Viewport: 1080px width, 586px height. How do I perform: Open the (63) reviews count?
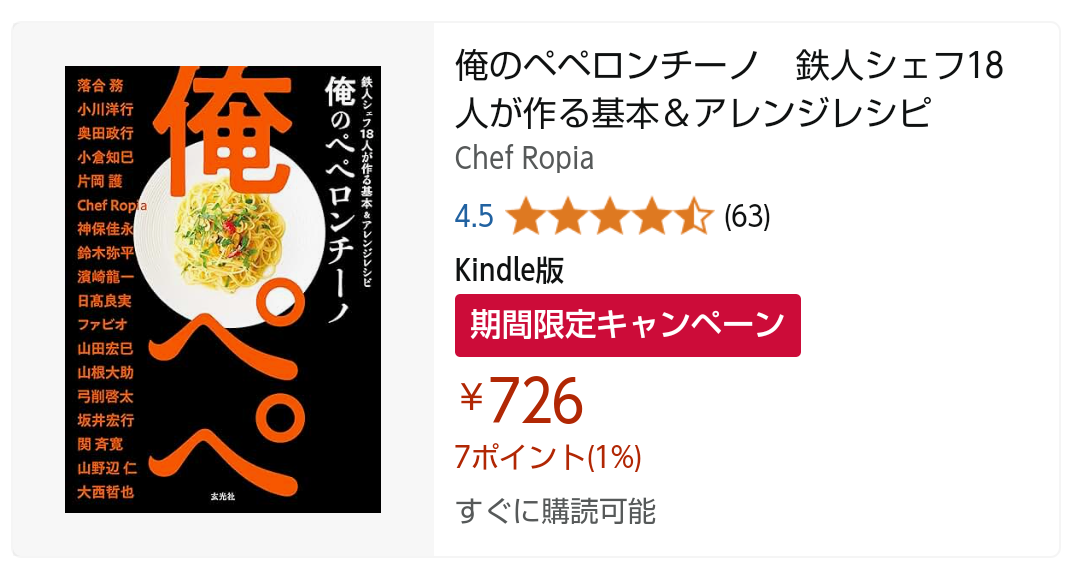(x=747, y=216)
